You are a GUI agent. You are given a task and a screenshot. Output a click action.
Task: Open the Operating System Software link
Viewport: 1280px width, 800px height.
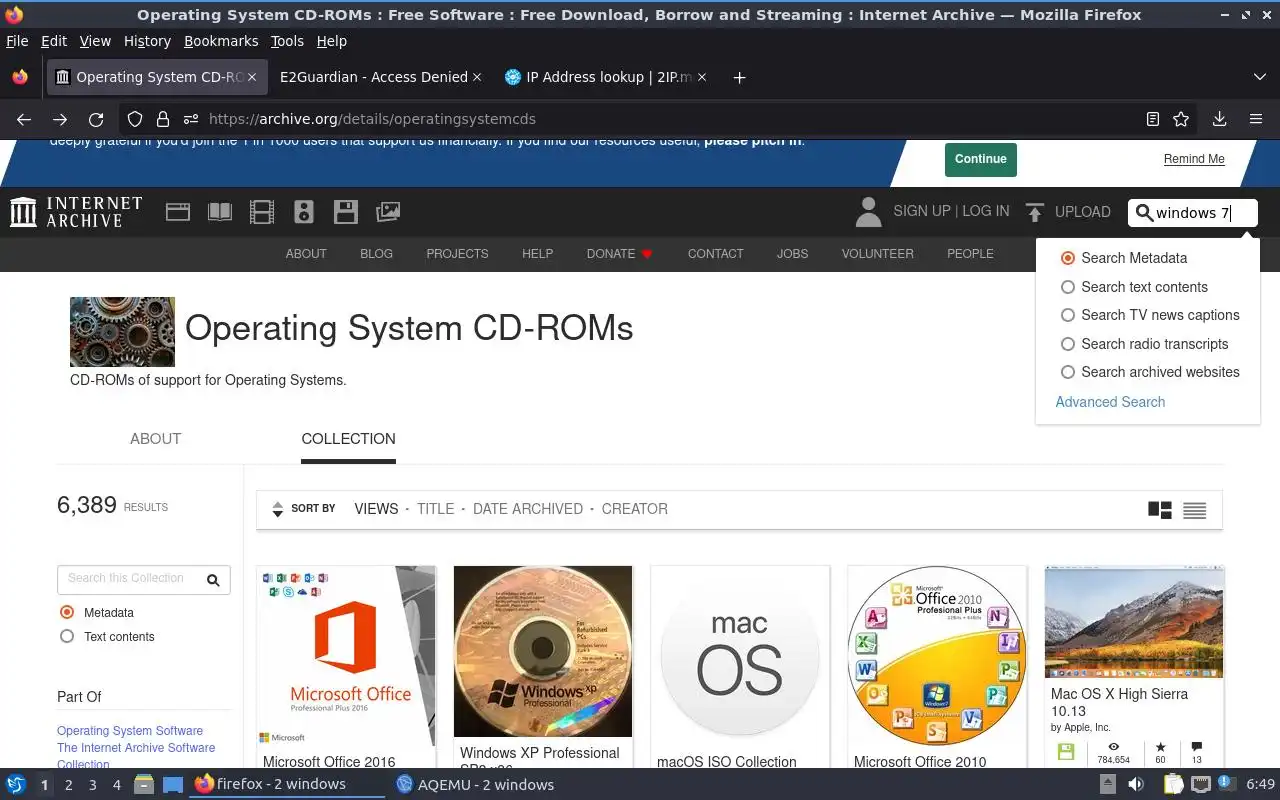[x=130, y=731]
